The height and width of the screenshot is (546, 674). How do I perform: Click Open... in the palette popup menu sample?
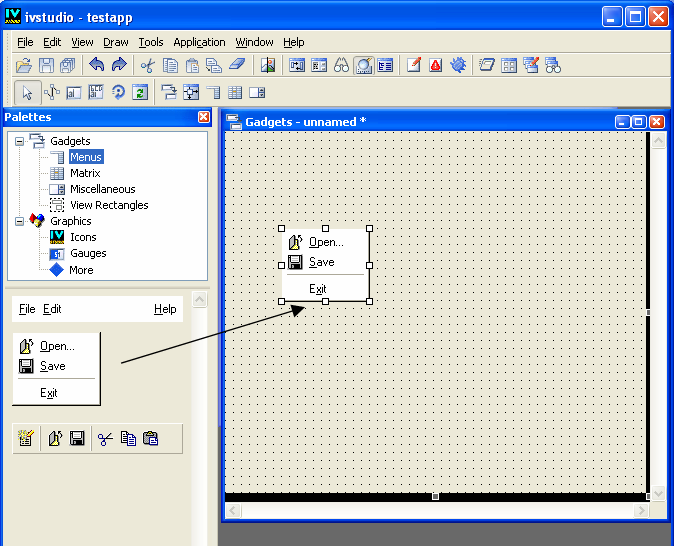tap(57, 346)
